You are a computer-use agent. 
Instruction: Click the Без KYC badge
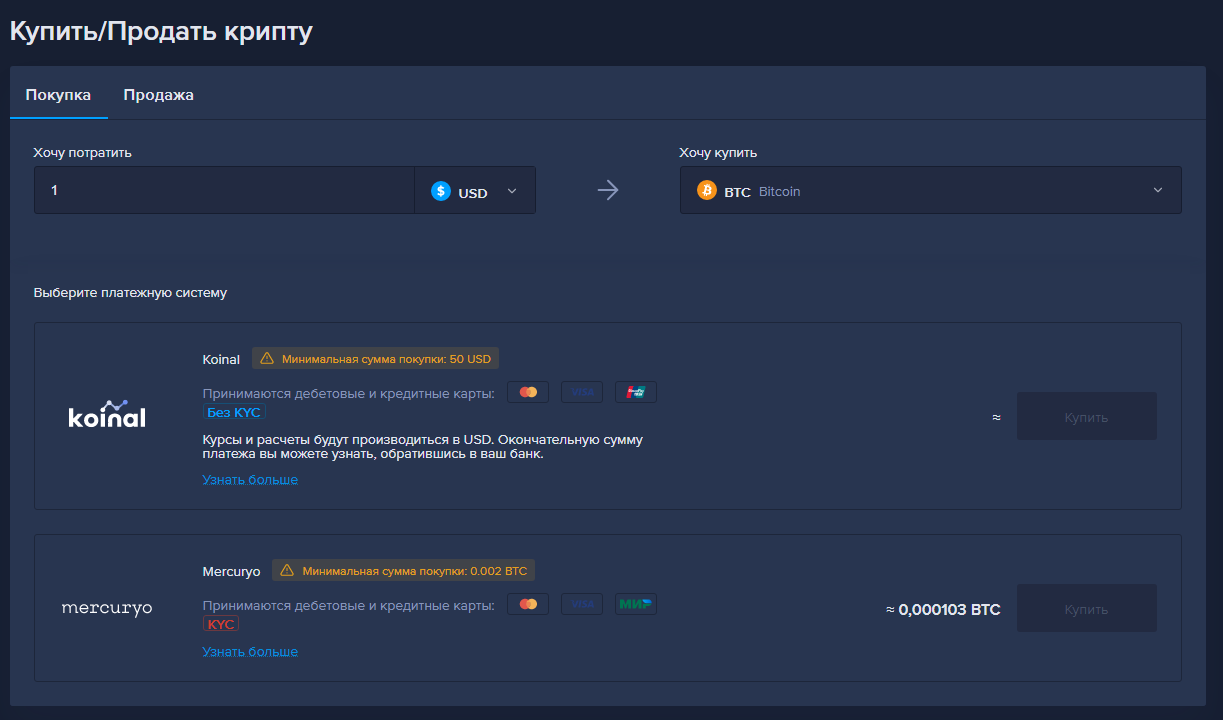click(235, 412)
